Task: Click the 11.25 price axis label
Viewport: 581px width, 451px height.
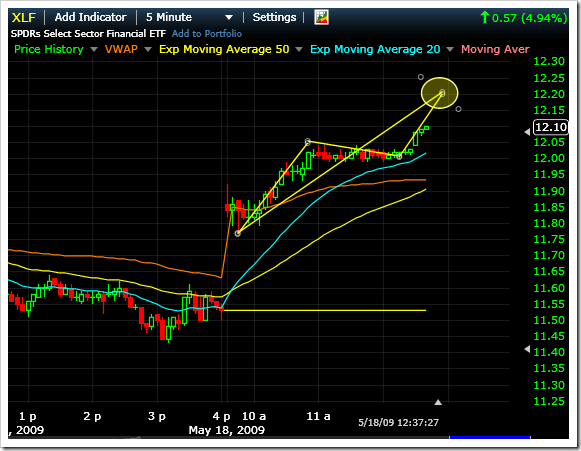Action: tap(549, 401)
